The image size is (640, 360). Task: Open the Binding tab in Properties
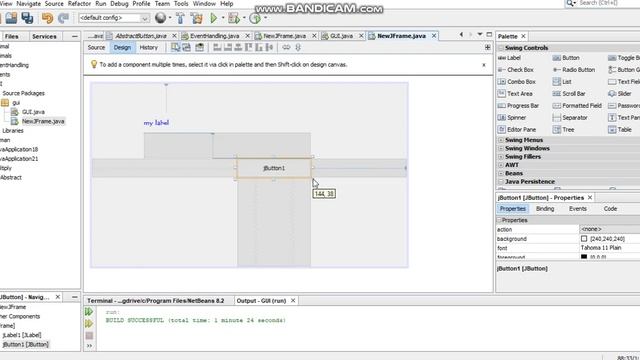(545, 209)
